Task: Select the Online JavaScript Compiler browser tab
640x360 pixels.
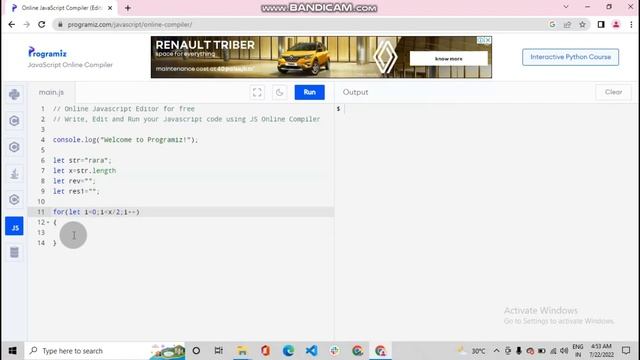Action: 61,8
